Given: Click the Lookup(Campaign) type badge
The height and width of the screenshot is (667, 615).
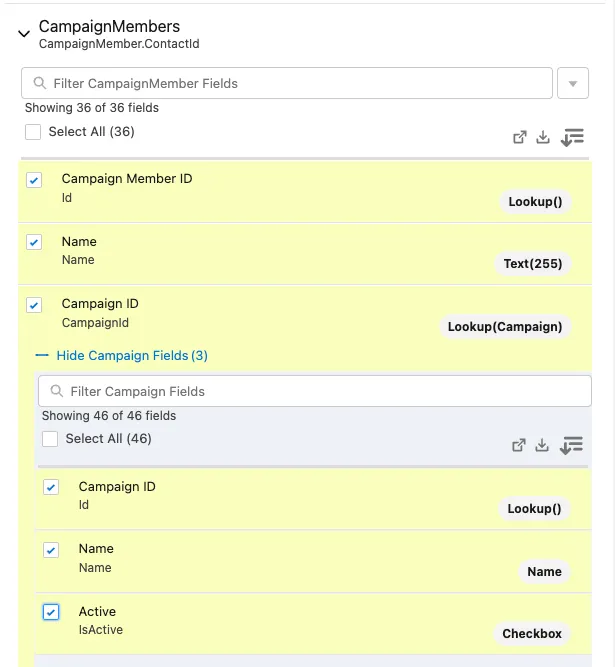Looking at the screenshot, I should tap(505, 327).
